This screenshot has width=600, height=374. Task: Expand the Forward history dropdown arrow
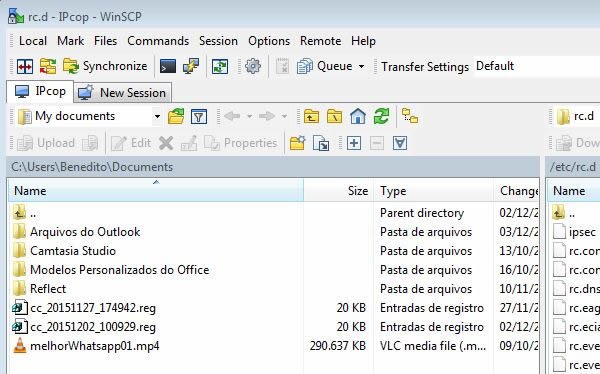[x=284, y=116]
